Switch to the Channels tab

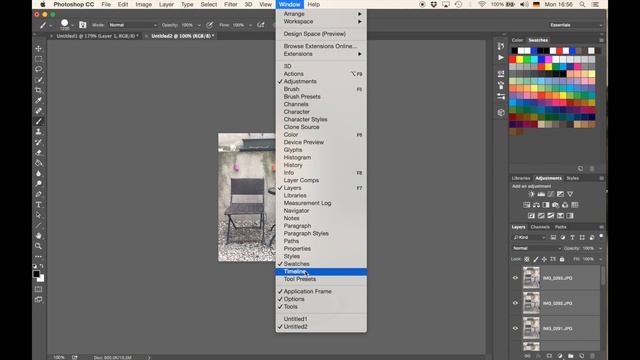point(540,227)
